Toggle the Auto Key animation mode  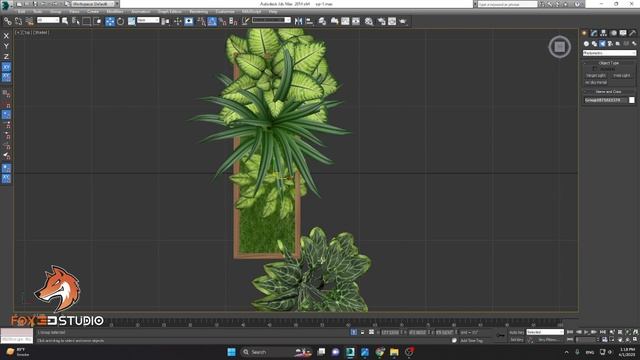pos(516,332)
